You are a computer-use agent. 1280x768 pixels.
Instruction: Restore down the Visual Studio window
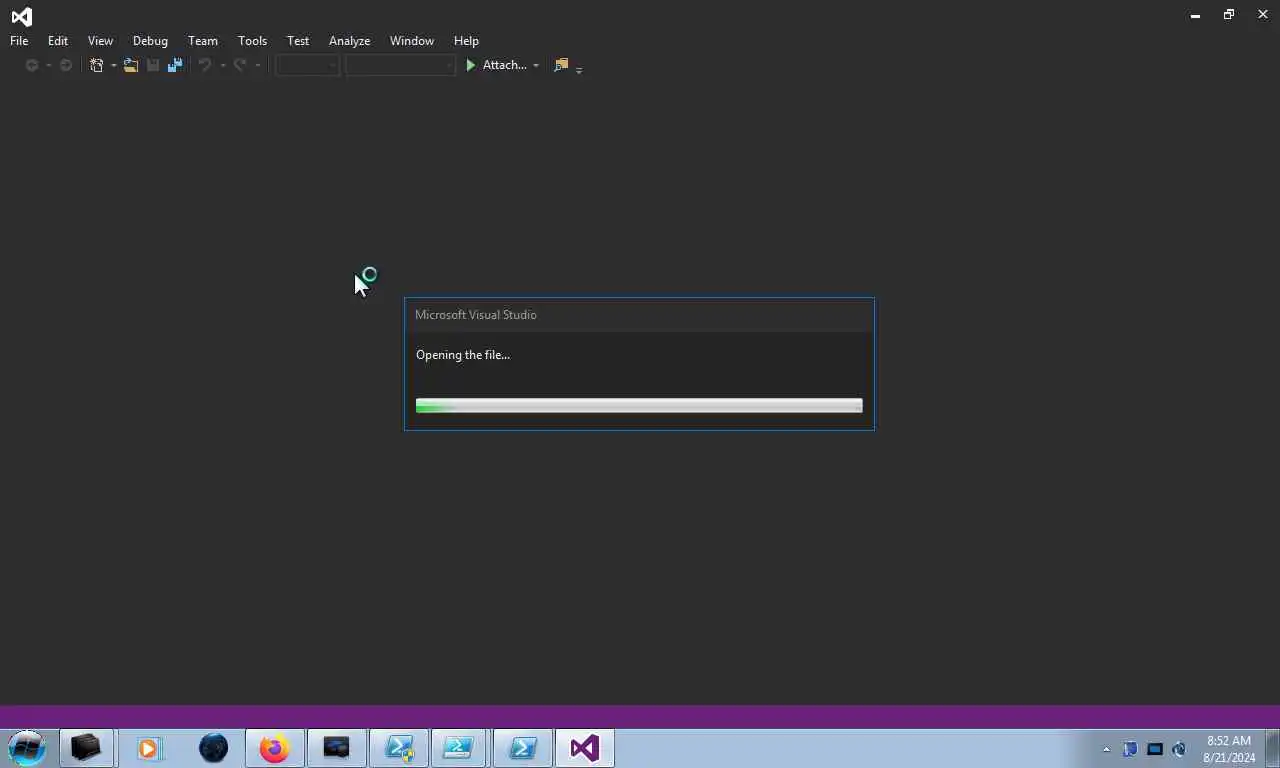(1229, 15)
